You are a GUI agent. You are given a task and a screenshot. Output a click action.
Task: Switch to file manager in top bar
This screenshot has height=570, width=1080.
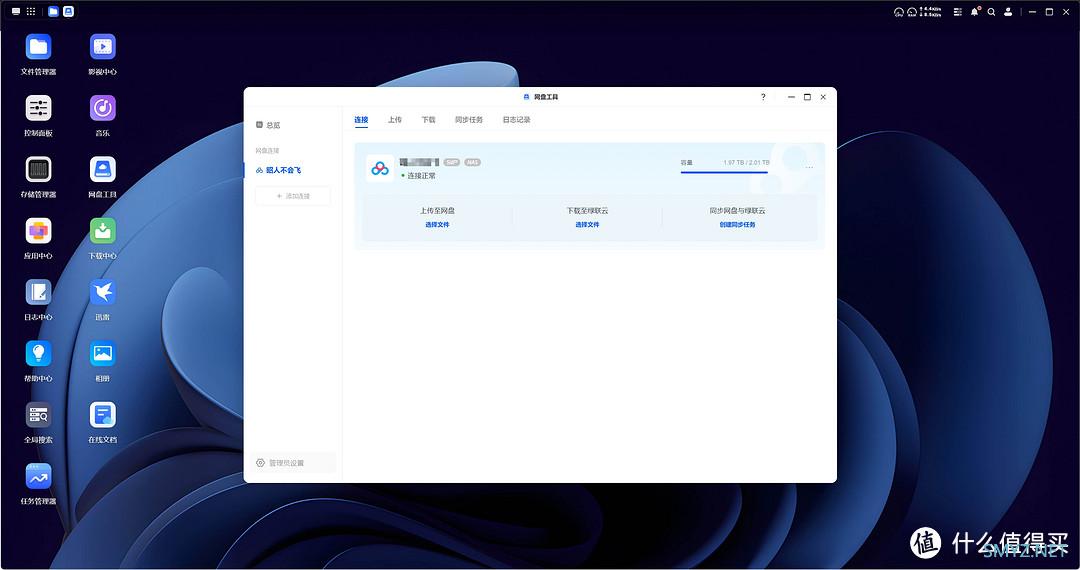coord(54,12)
